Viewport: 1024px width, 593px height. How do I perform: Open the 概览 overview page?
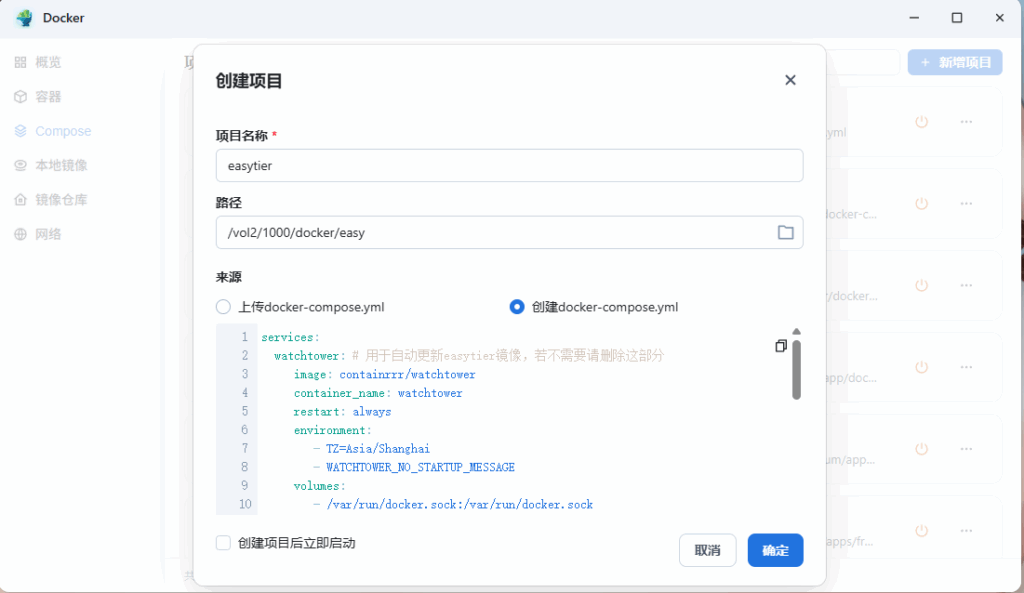38,62
